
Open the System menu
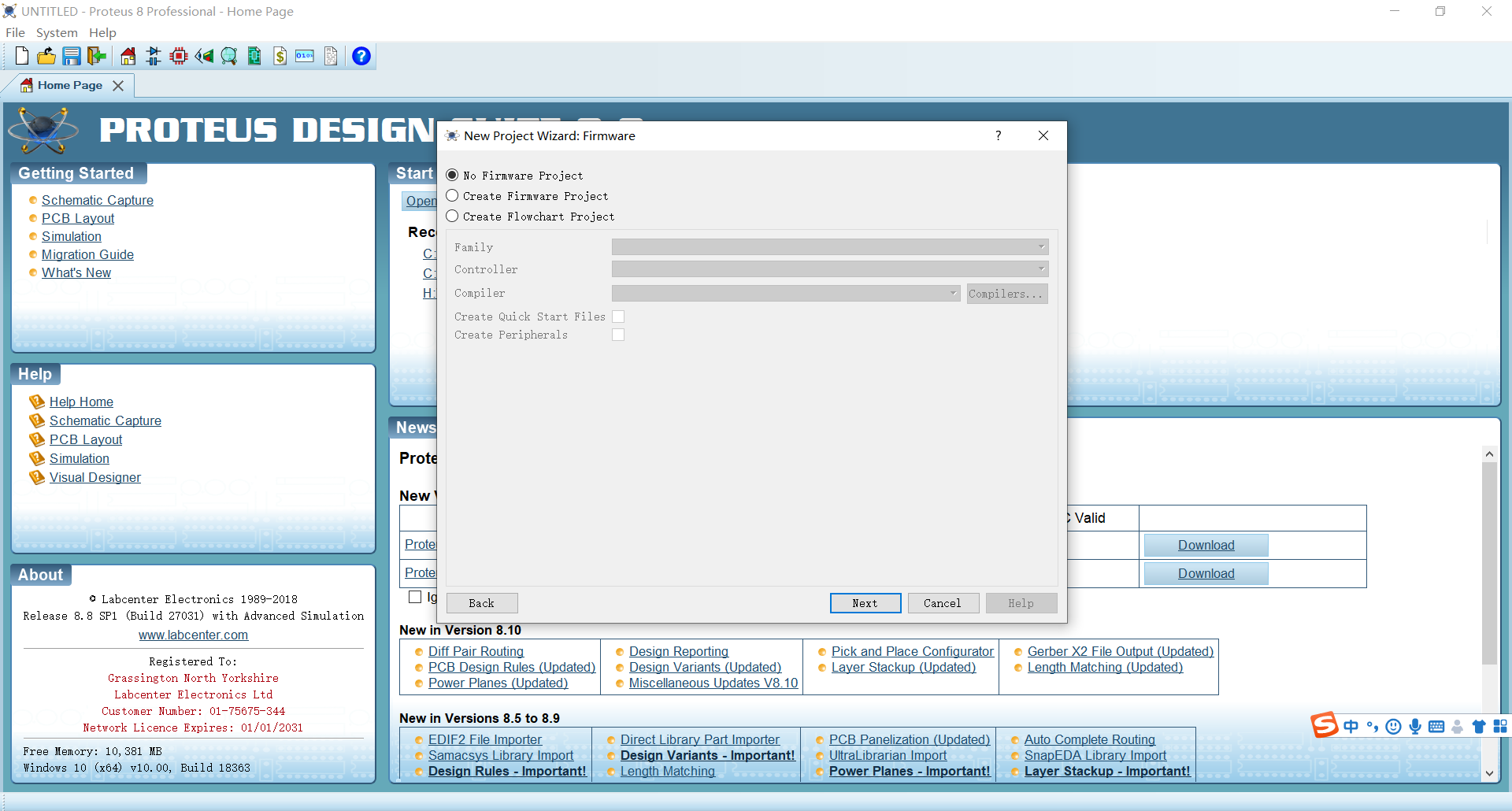point(57,32)
